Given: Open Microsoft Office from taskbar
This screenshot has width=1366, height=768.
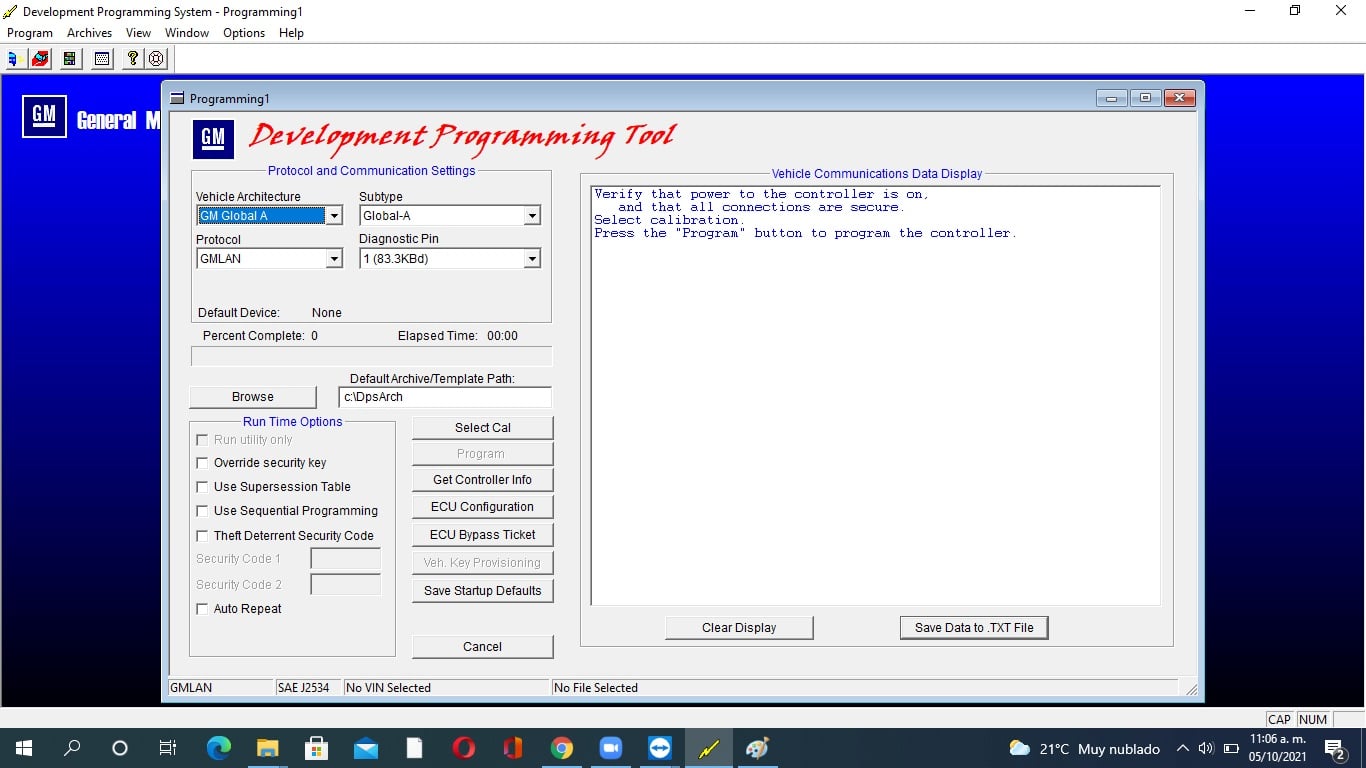Looking at the screenshot, I should [512, 748].
